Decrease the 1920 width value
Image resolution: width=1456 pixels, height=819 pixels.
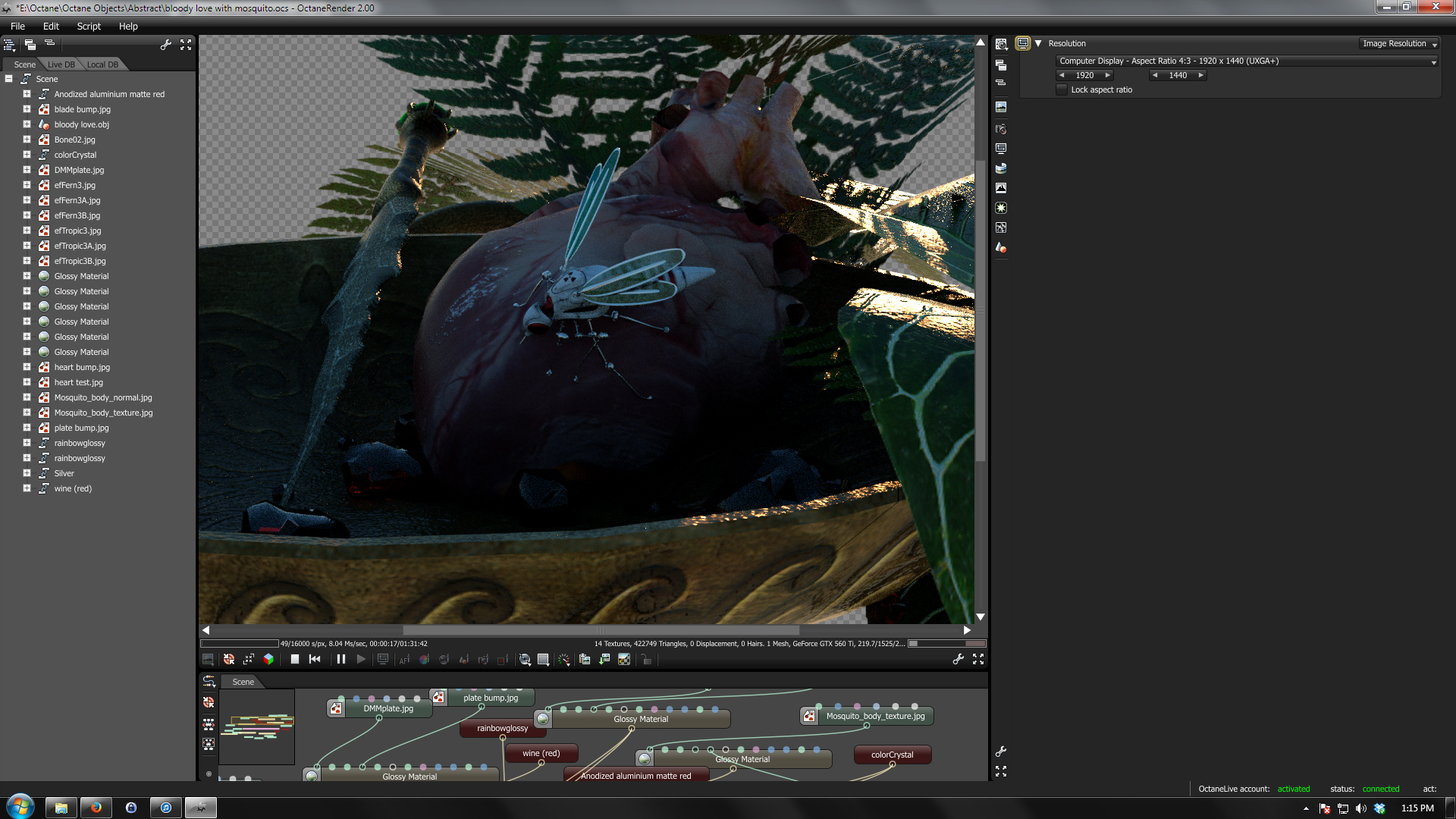point(1062,75)
